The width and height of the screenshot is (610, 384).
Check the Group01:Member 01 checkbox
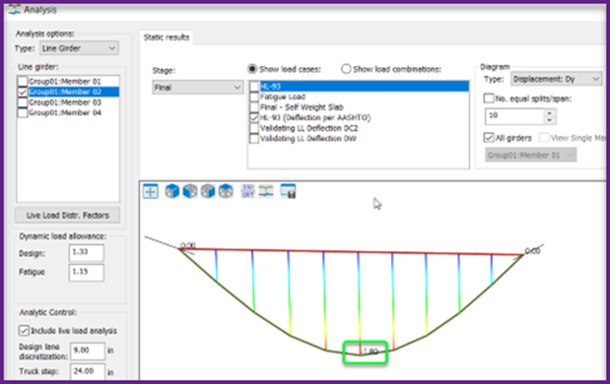coord(23,81)
